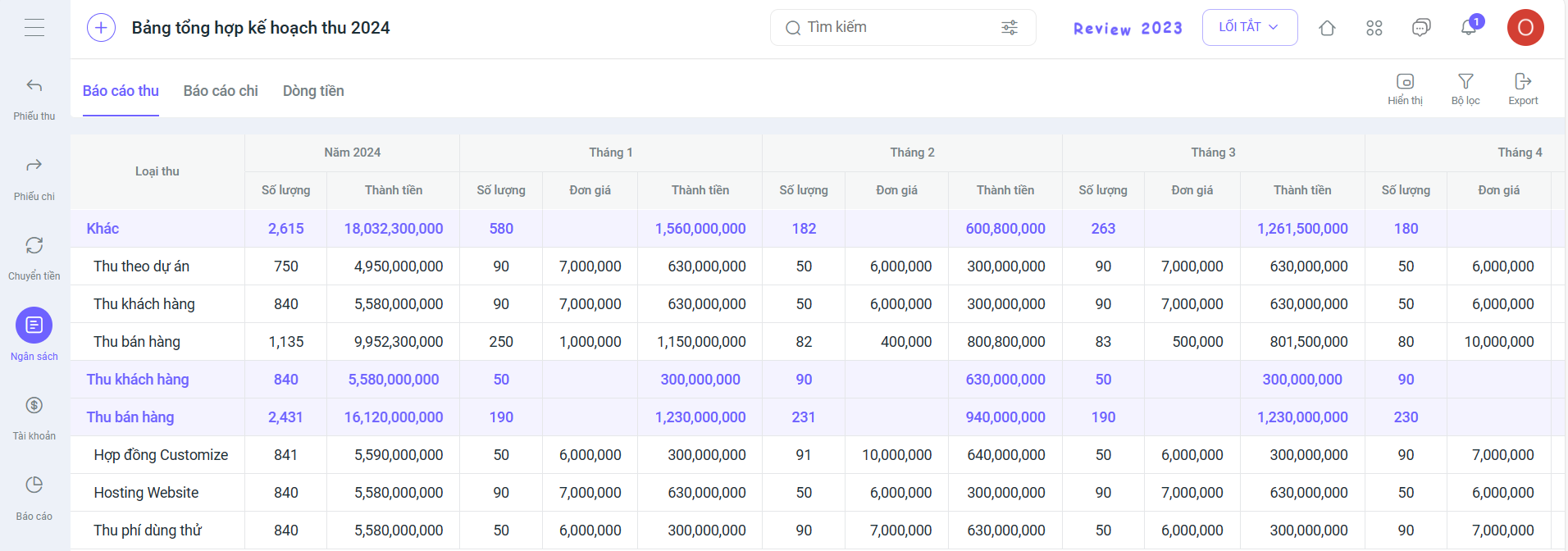Open the apps grid icon
The height and width of the screenshot is (551, 1568).
pos(1374,28)
